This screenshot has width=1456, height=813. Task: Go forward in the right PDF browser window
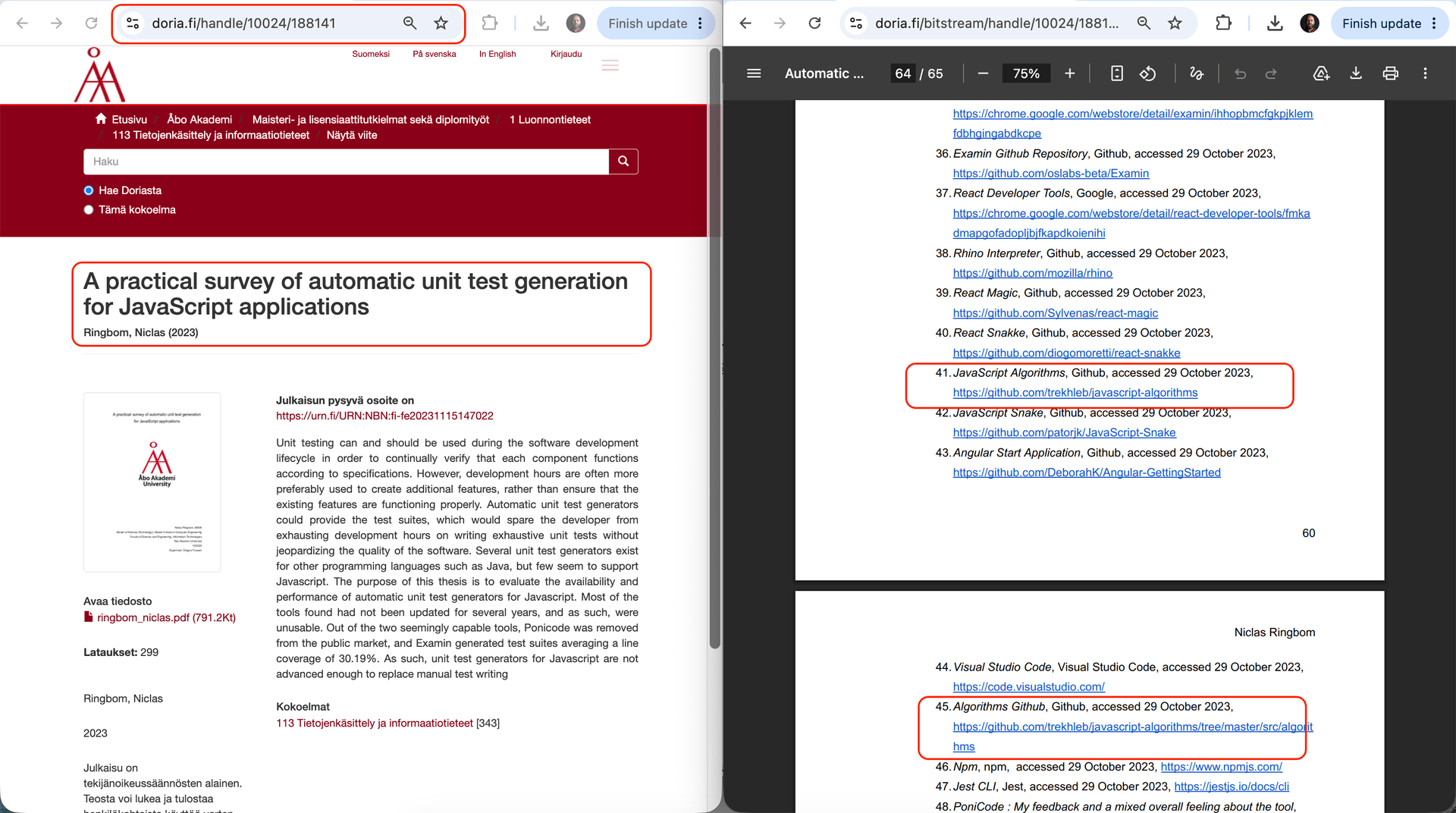coord(780,23)
